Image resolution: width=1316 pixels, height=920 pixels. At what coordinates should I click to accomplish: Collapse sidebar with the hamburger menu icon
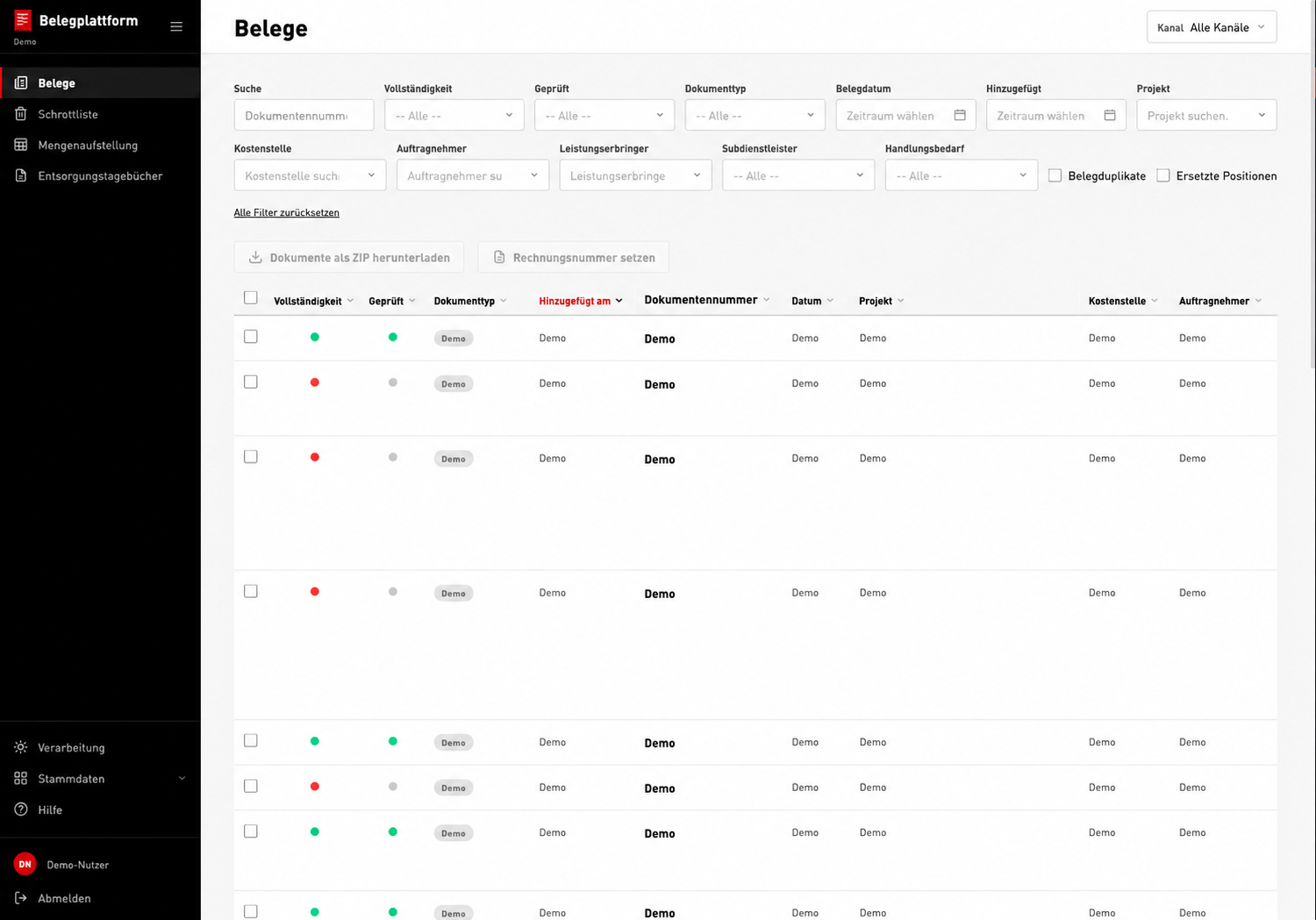coord(176,26)
